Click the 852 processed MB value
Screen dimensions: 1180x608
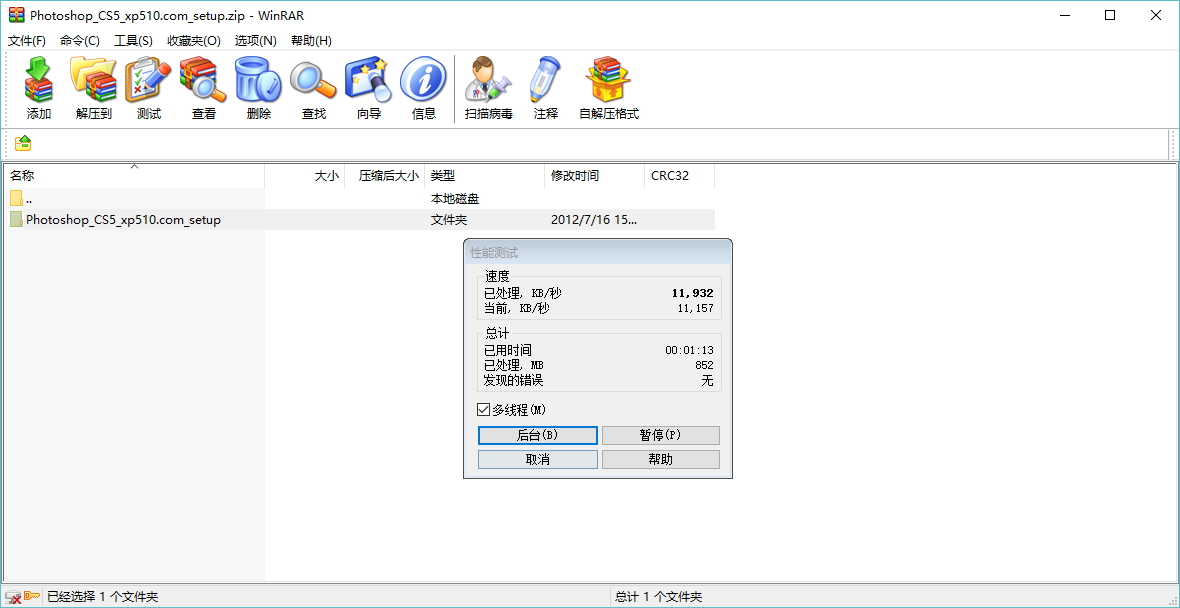pyautogui.click(x=704, y=365)
